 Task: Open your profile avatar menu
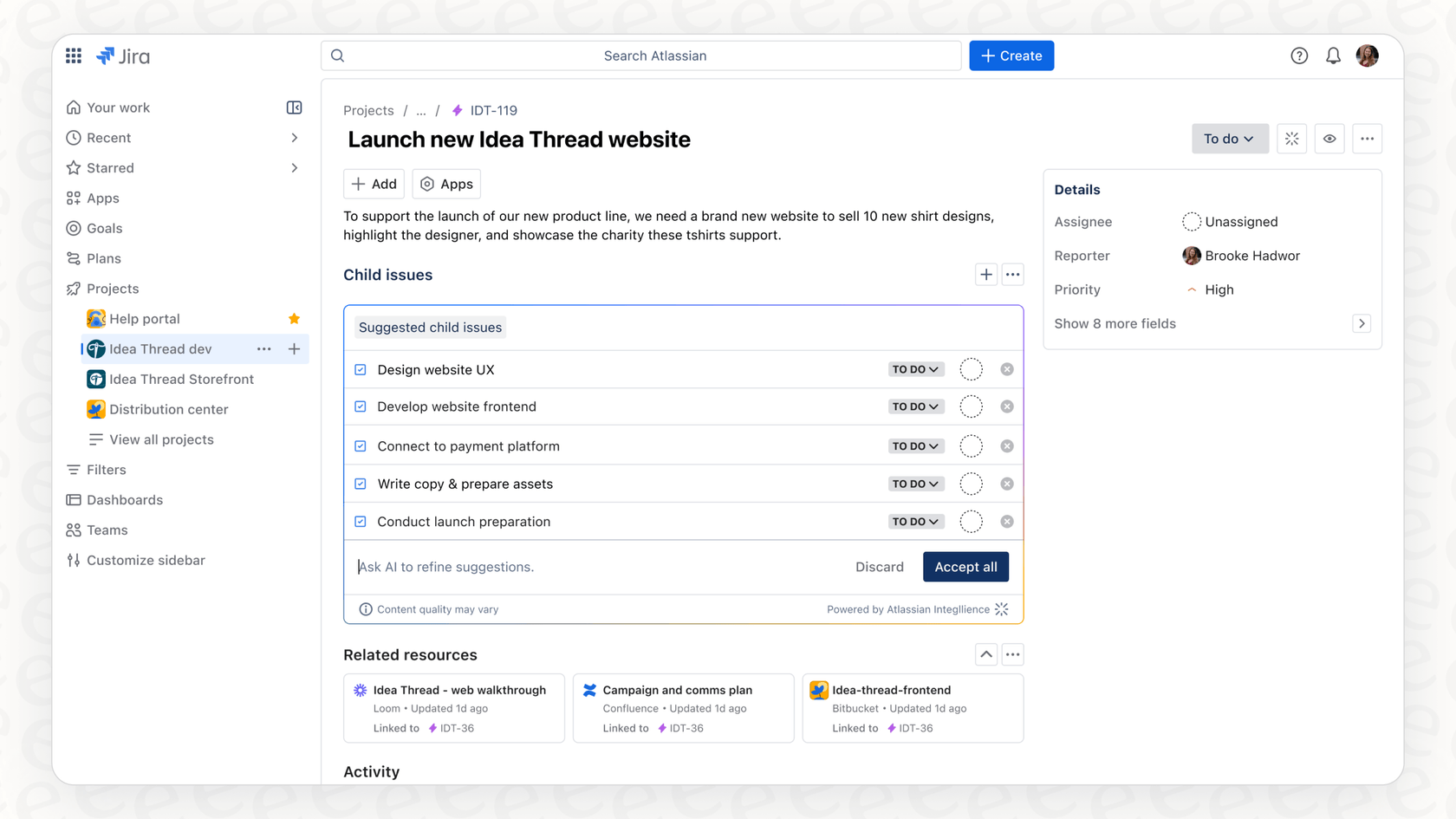tap(1367, 55)
